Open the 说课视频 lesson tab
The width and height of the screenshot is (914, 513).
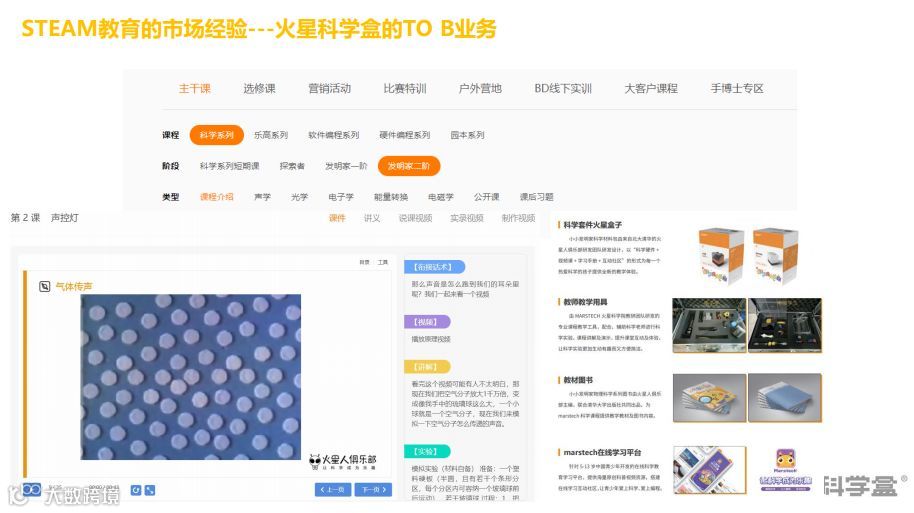coord(416,218)
